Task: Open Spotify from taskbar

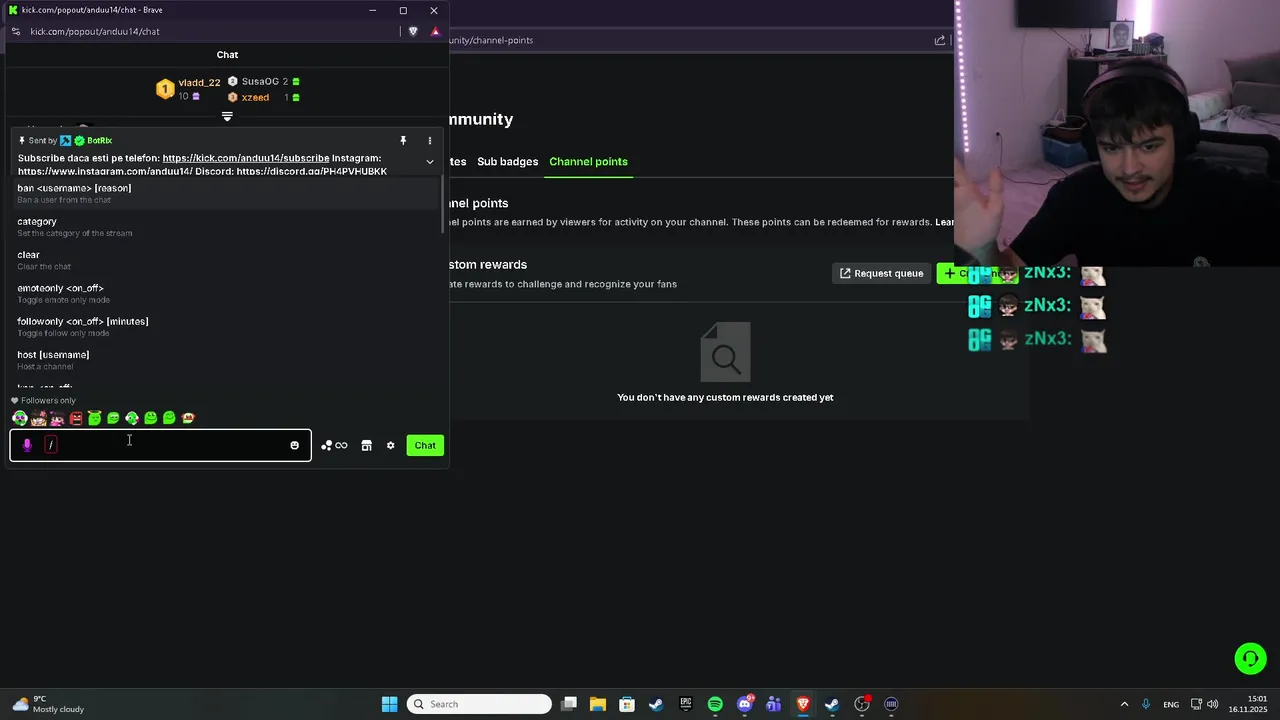Action: (x=715, y=704)
